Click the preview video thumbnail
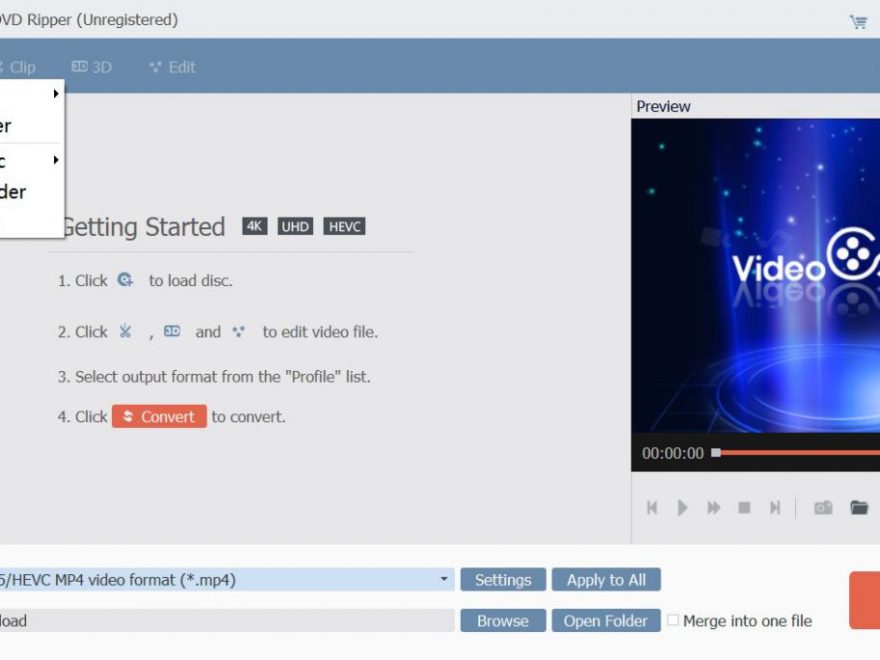 (755, 275)
